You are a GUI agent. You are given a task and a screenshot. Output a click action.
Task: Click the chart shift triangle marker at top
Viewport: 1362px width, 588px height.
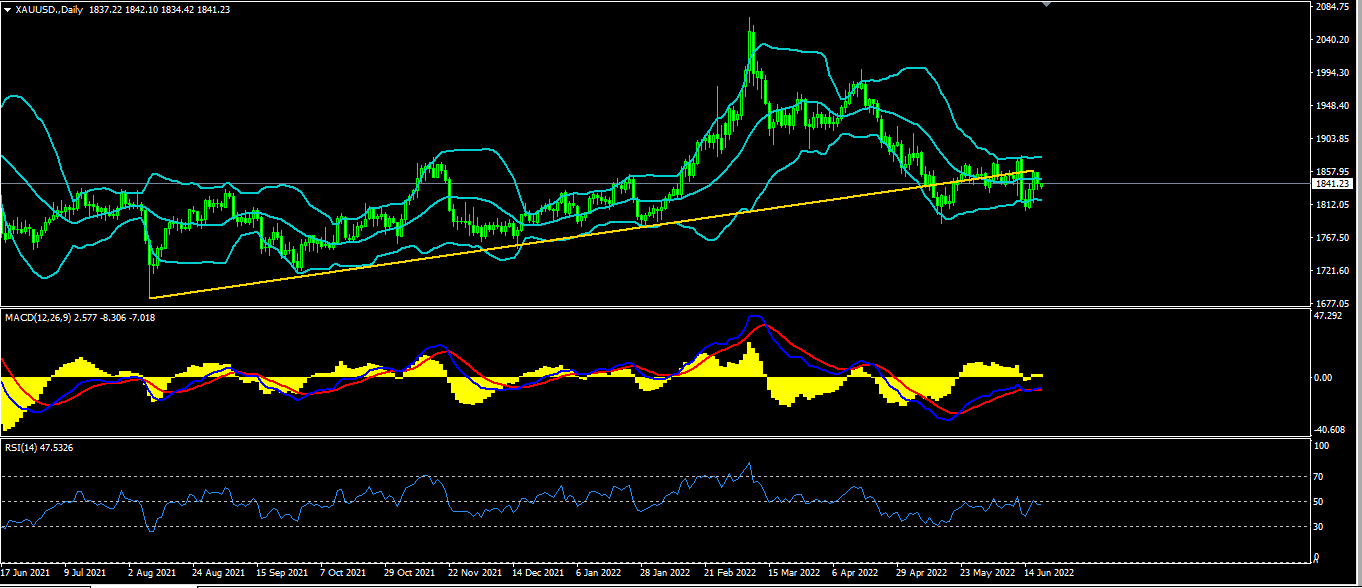pyautogui.click(x=1047, y=5)
